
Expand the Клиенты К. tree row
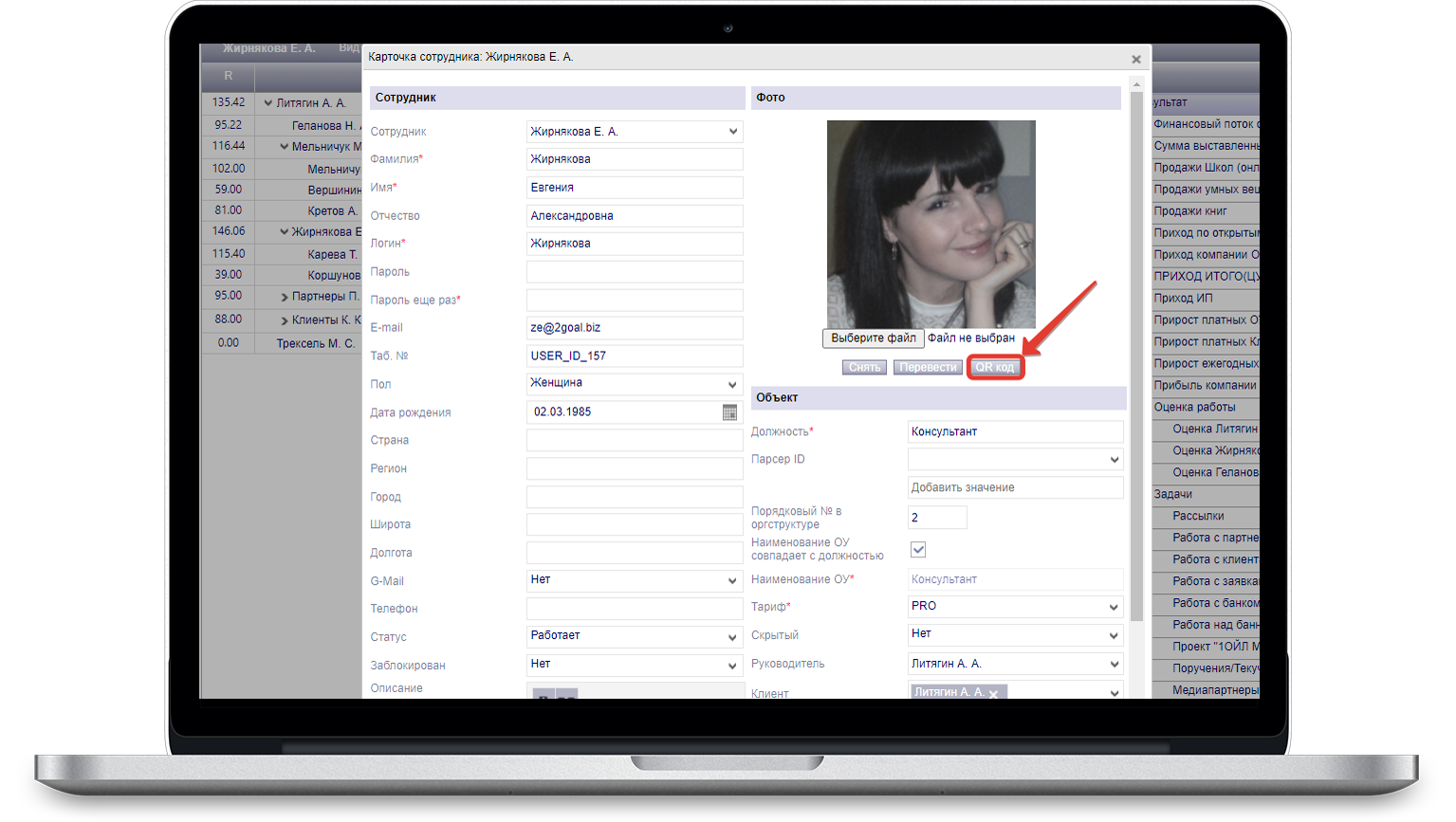285,321
